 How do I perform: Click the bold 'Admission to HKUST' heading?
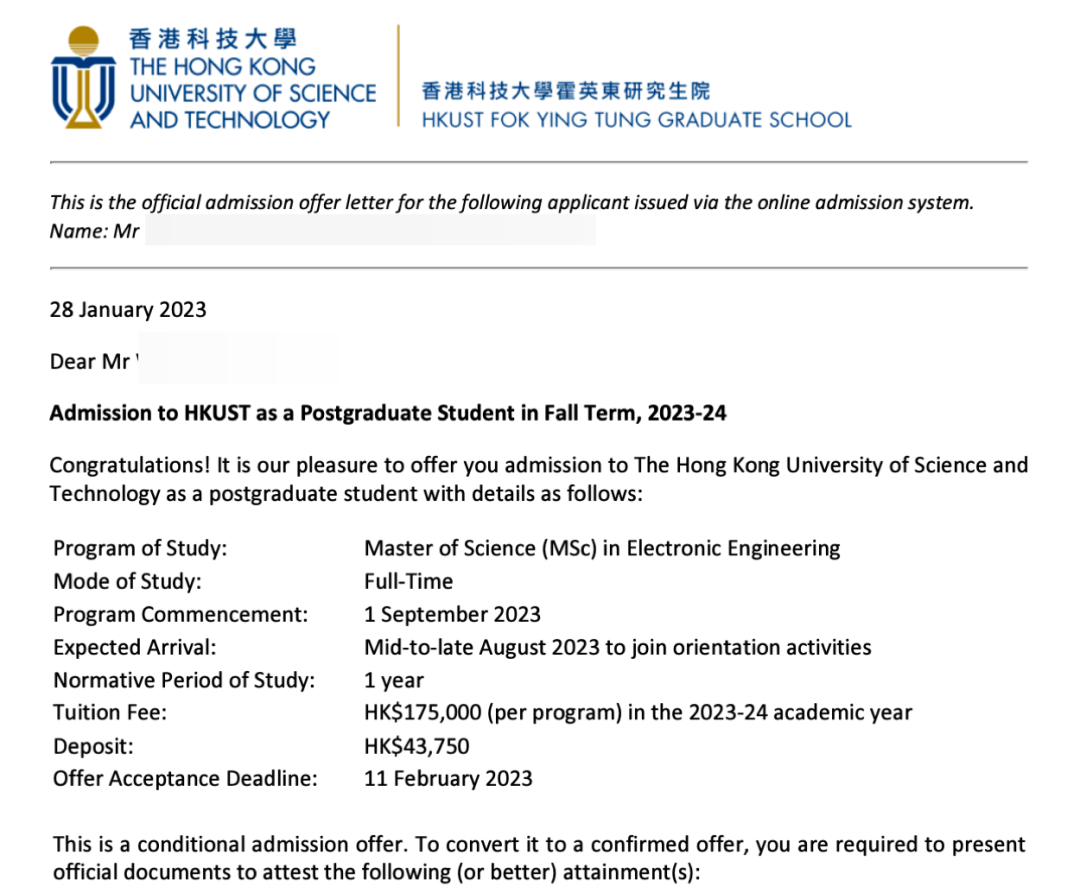point(388,413)
